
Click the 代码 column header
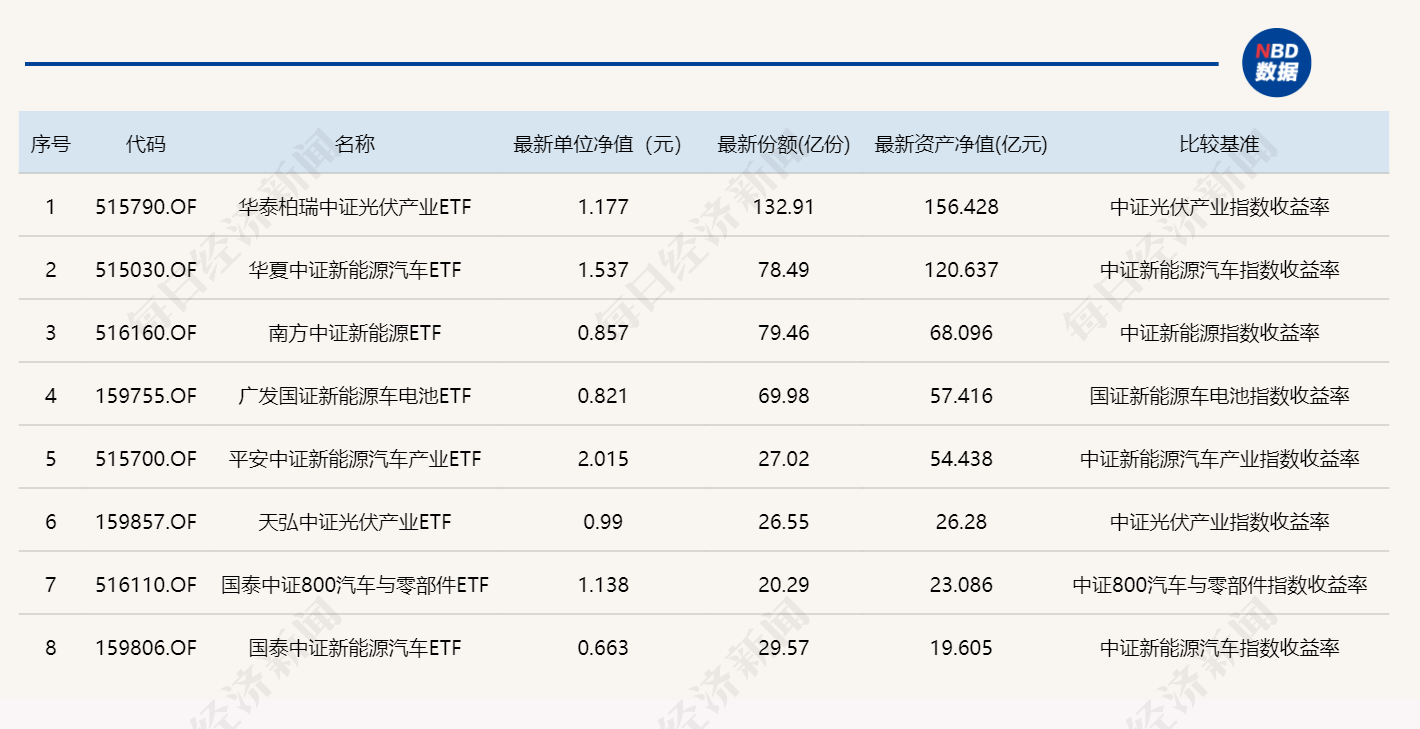pyautogui.click(x=146, y=144)
